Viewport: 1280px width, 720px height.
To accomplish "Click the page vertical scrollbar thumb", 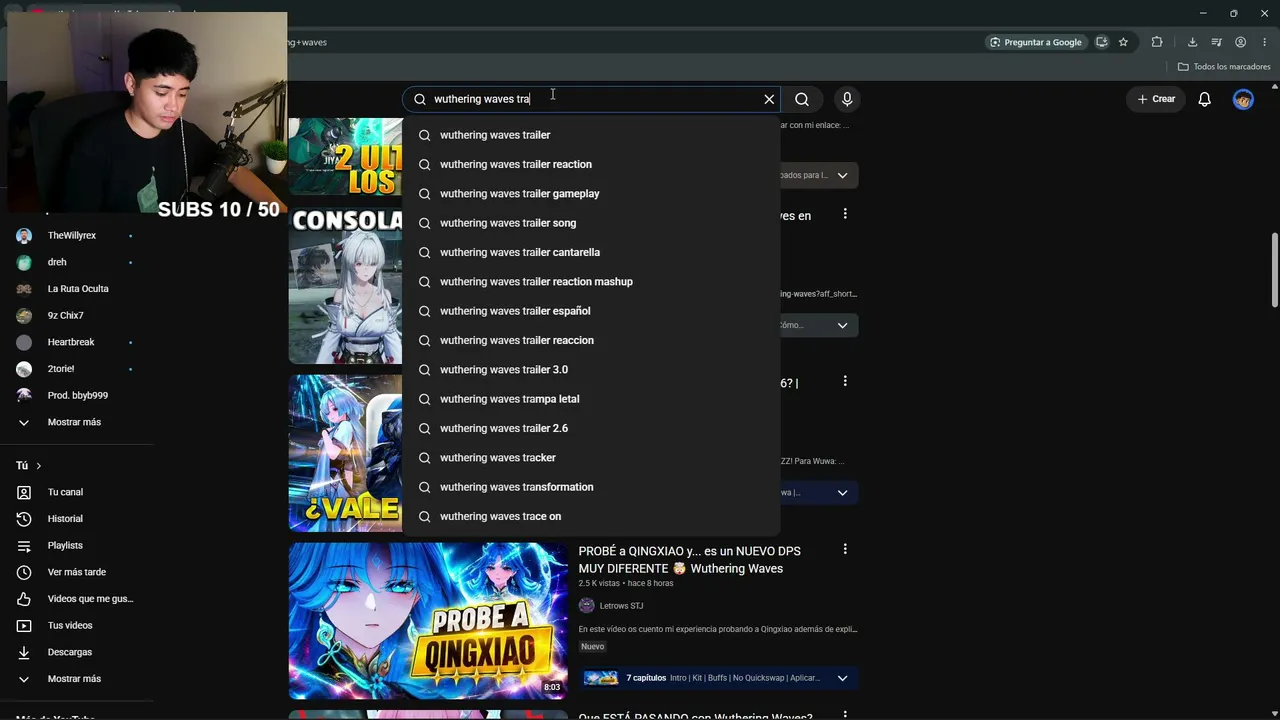I will (x=1275, y=270).
